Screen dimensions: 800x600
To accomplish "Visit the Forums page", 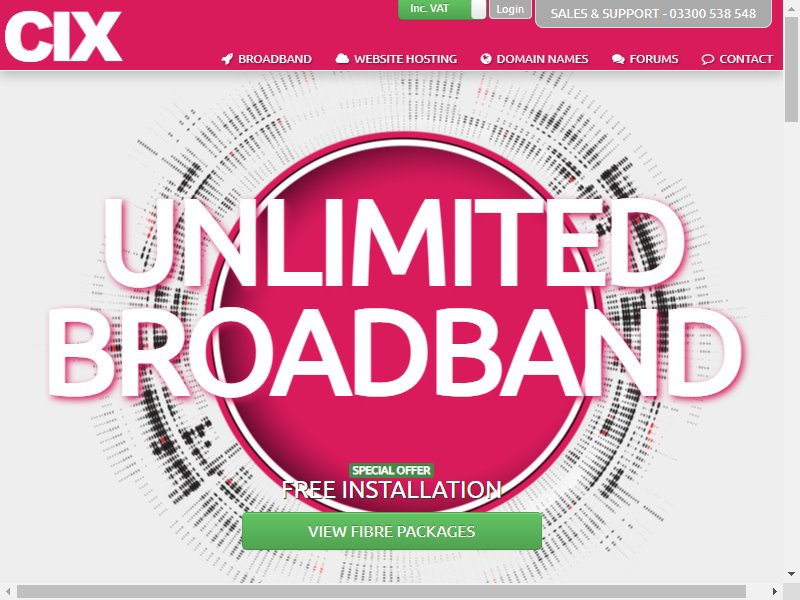I will point(645,59).
